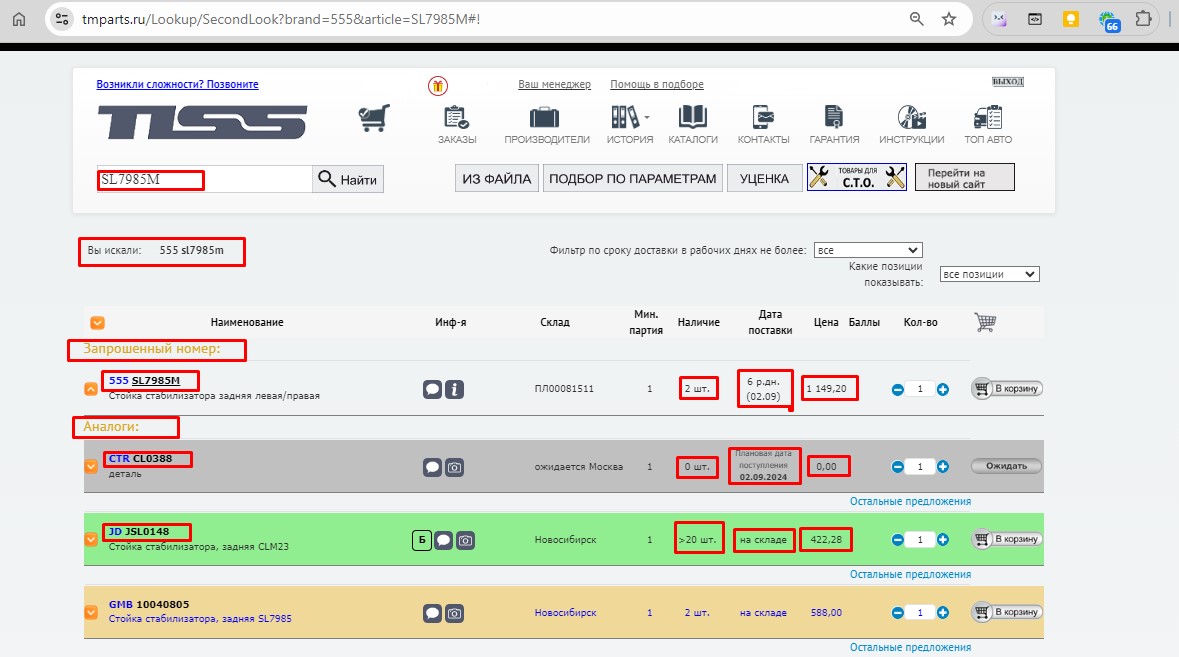
Task: Open delivery days filter dropdown
Action: coord(868,250)
